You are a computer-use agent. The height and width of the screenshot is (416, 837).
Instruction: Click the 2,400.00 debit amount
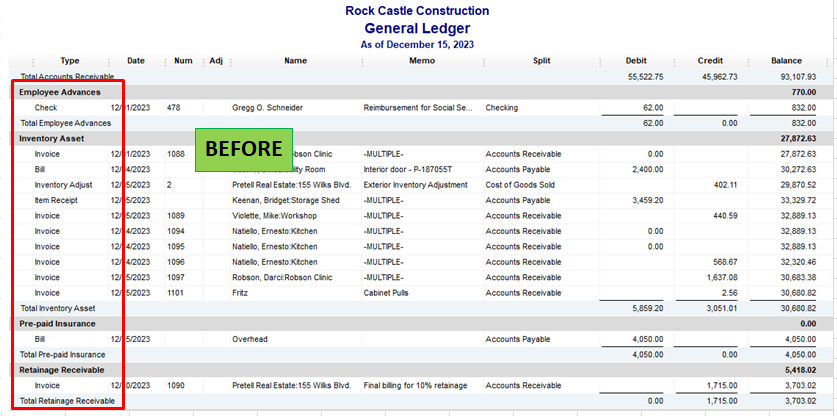point(649,170)
